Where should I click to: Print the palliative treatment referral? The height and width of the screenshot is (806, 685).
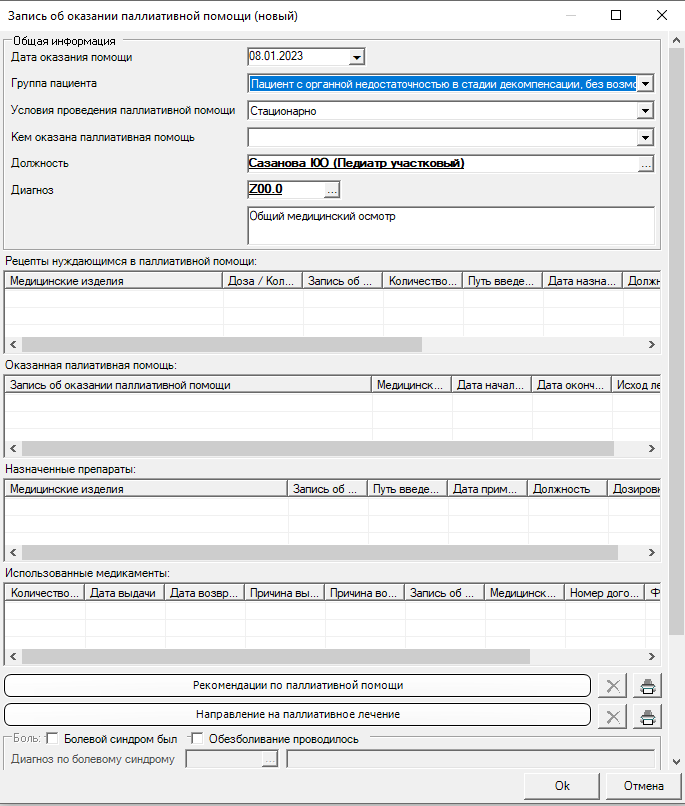click(x=647, y=716)
